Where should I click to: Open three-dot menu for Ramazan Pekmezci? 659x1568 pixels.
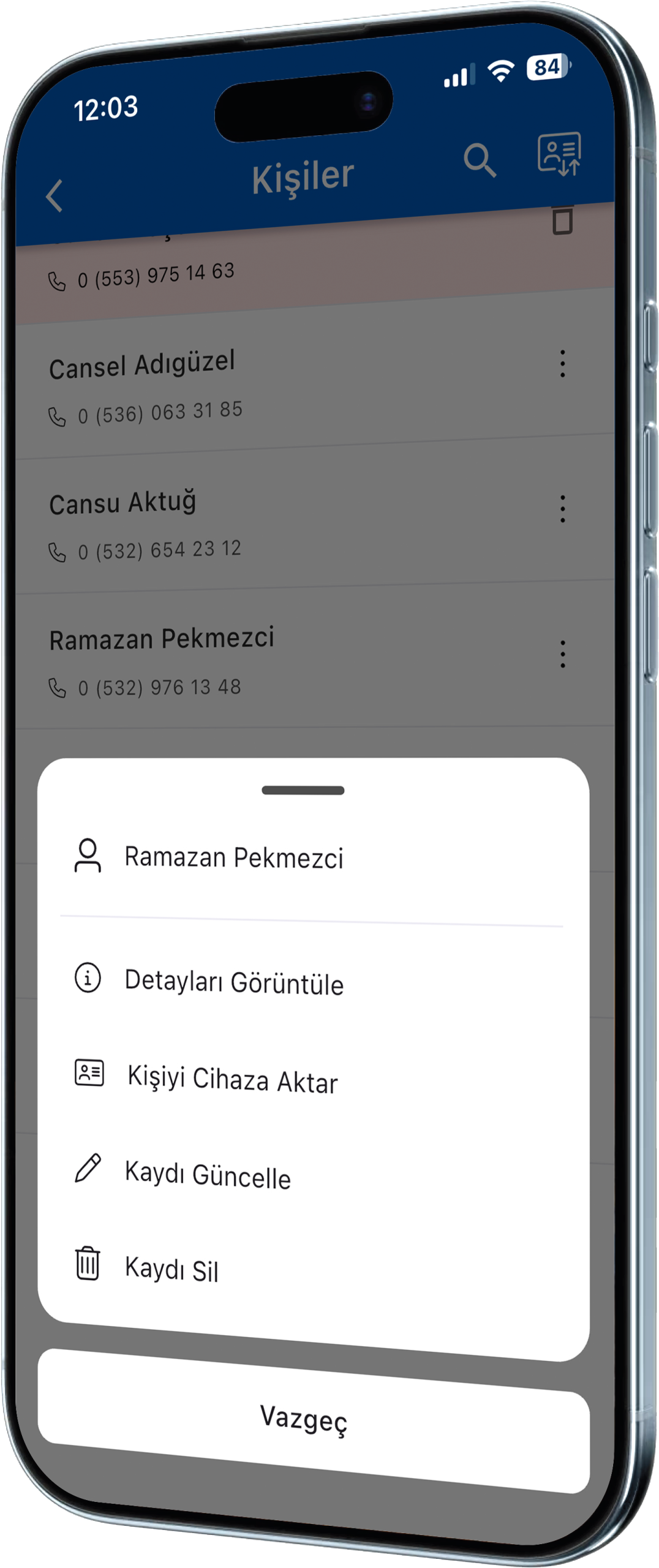562,654
